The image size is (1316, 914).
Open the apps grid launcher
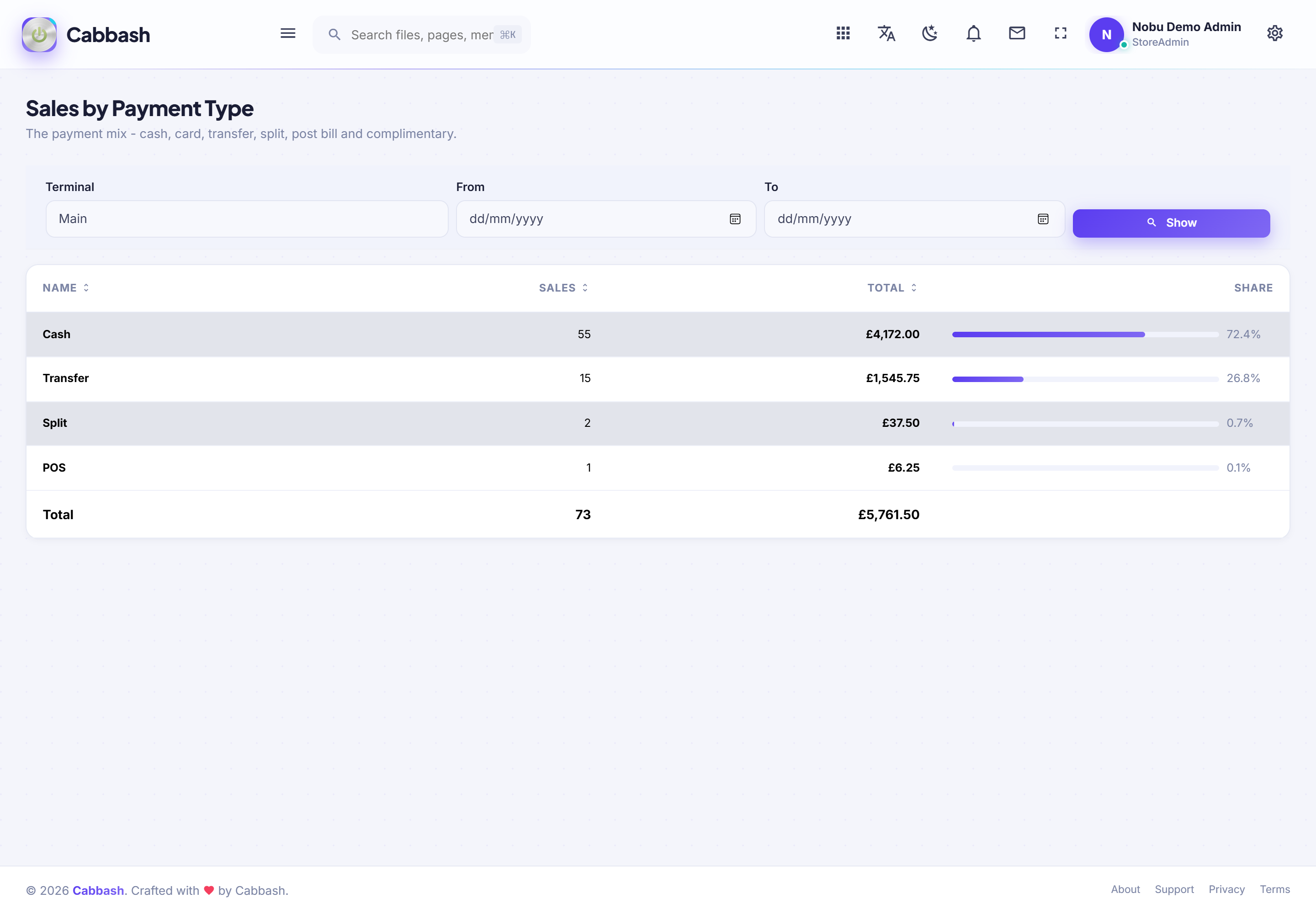(843, 33)
